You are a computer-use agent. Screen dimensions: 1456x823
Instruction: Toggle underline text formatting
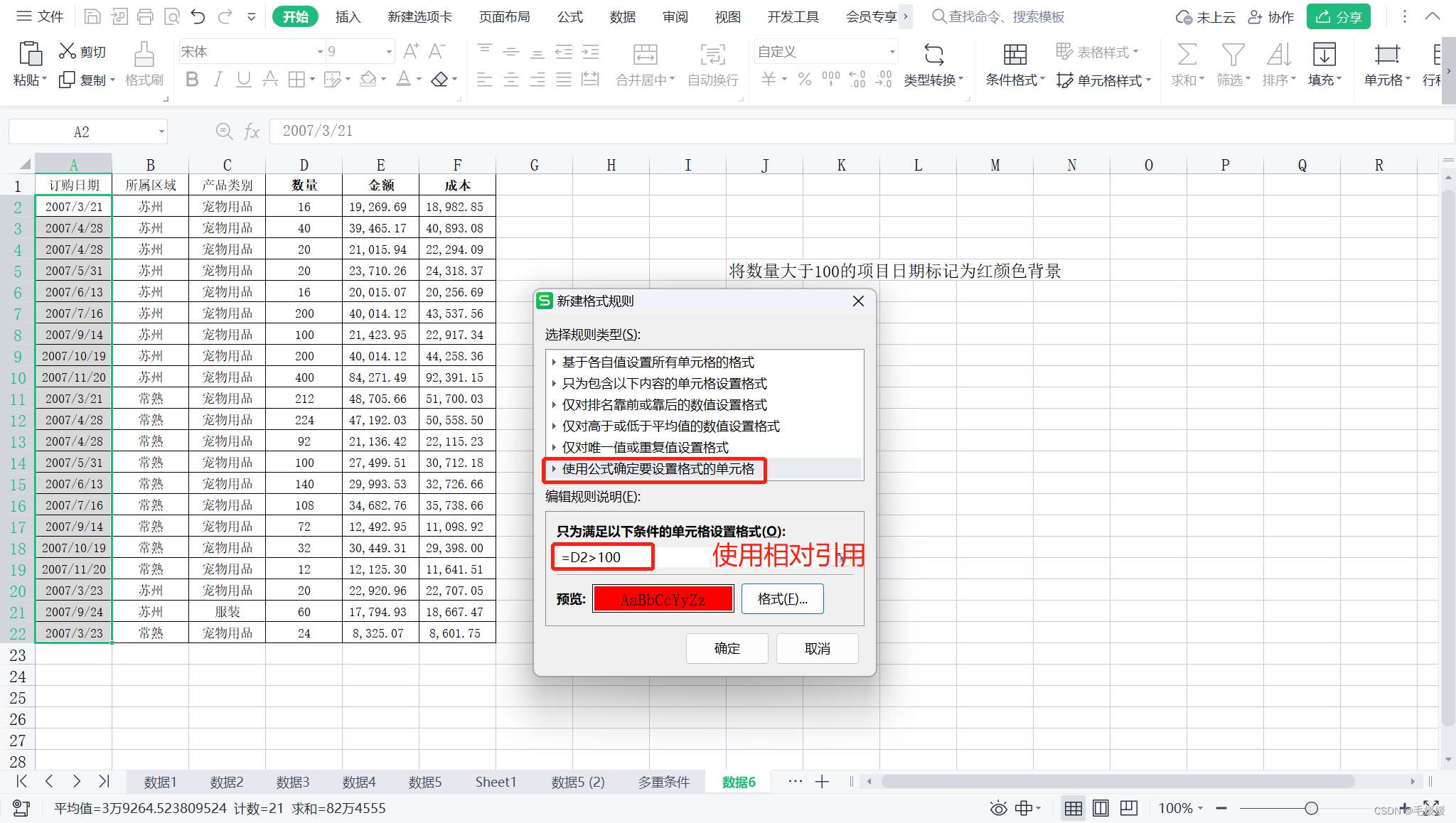pyautogui.click(x=243, y=79)
